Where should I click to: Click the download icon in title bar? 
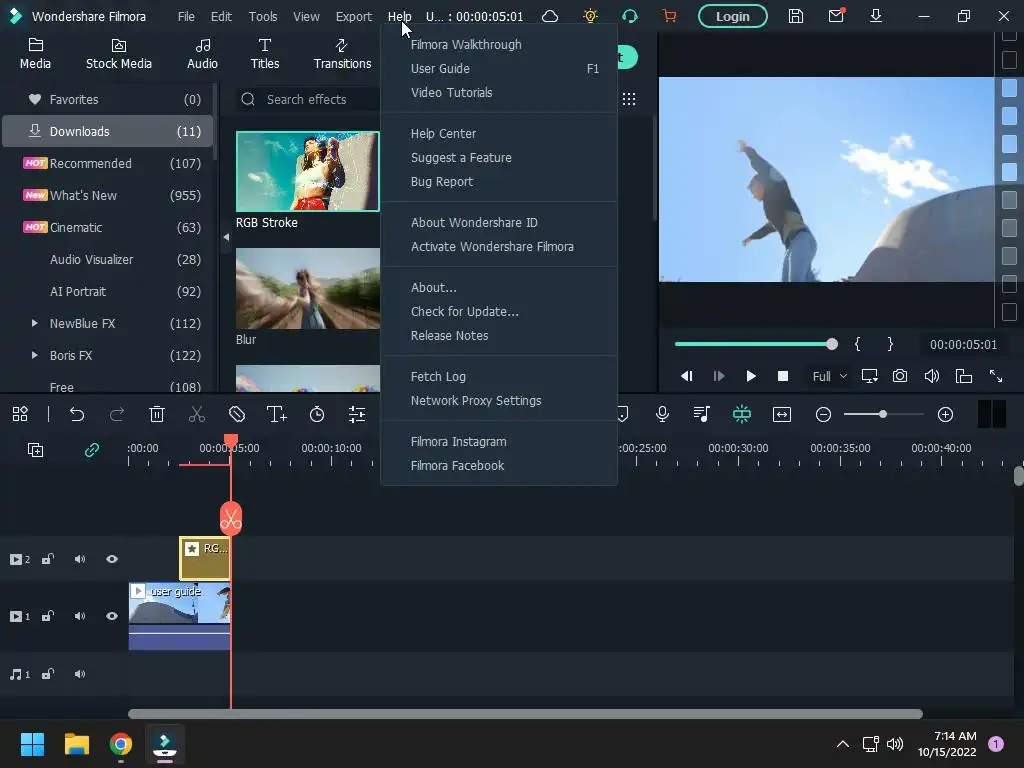876,16
